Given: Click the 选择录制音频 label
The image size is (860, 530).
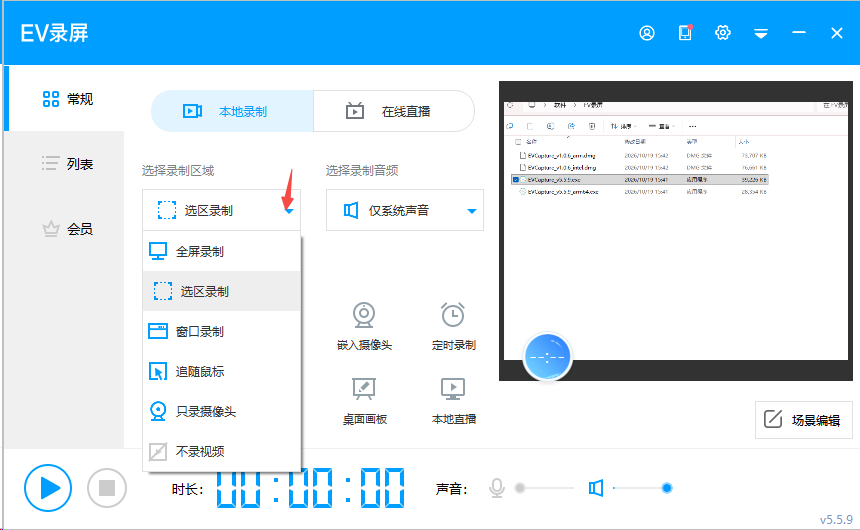Looking at the screenshot, I should [x=362, y=171].
